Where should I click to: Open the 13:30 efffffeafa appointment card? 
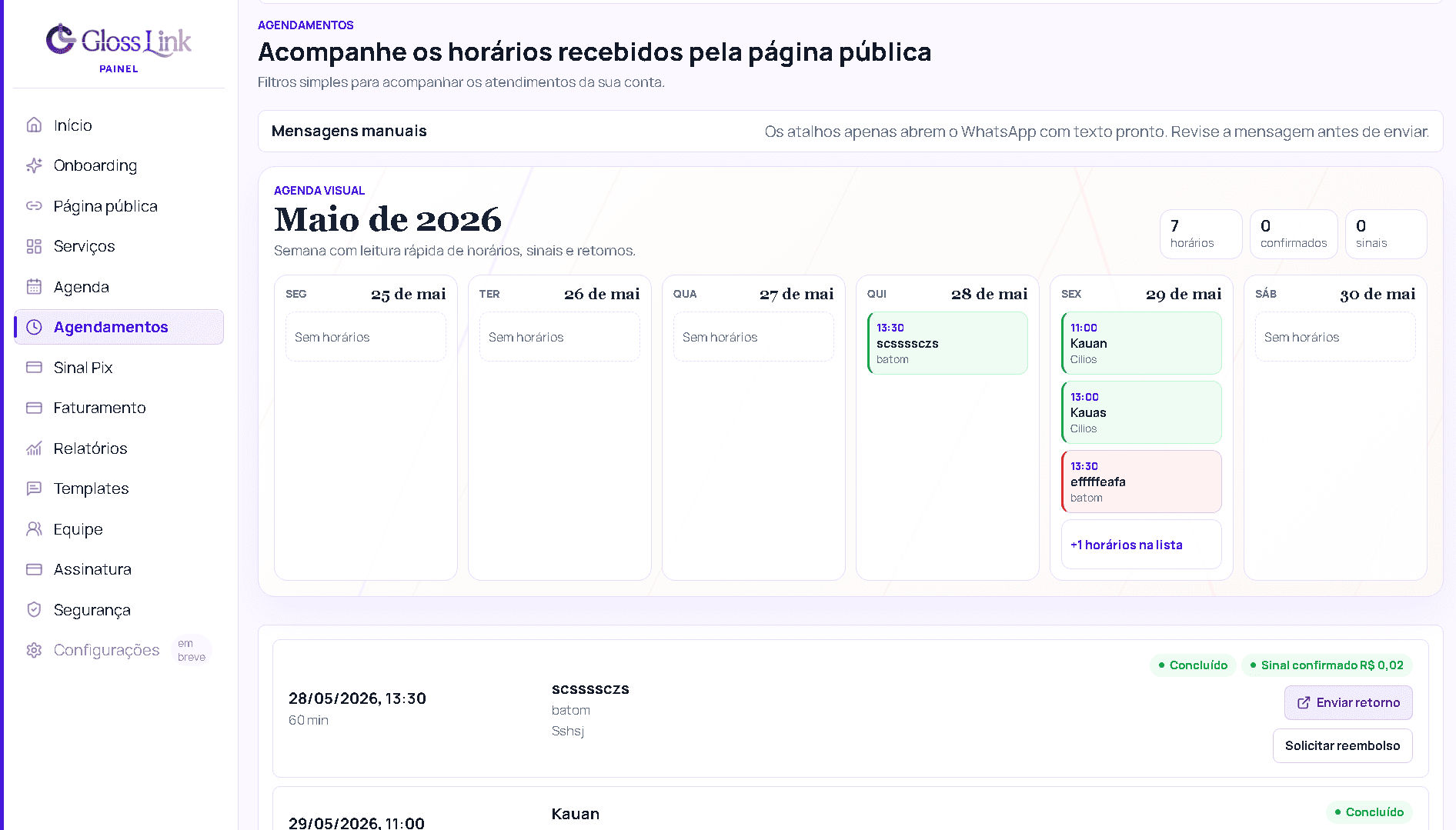pos(1141,482)
